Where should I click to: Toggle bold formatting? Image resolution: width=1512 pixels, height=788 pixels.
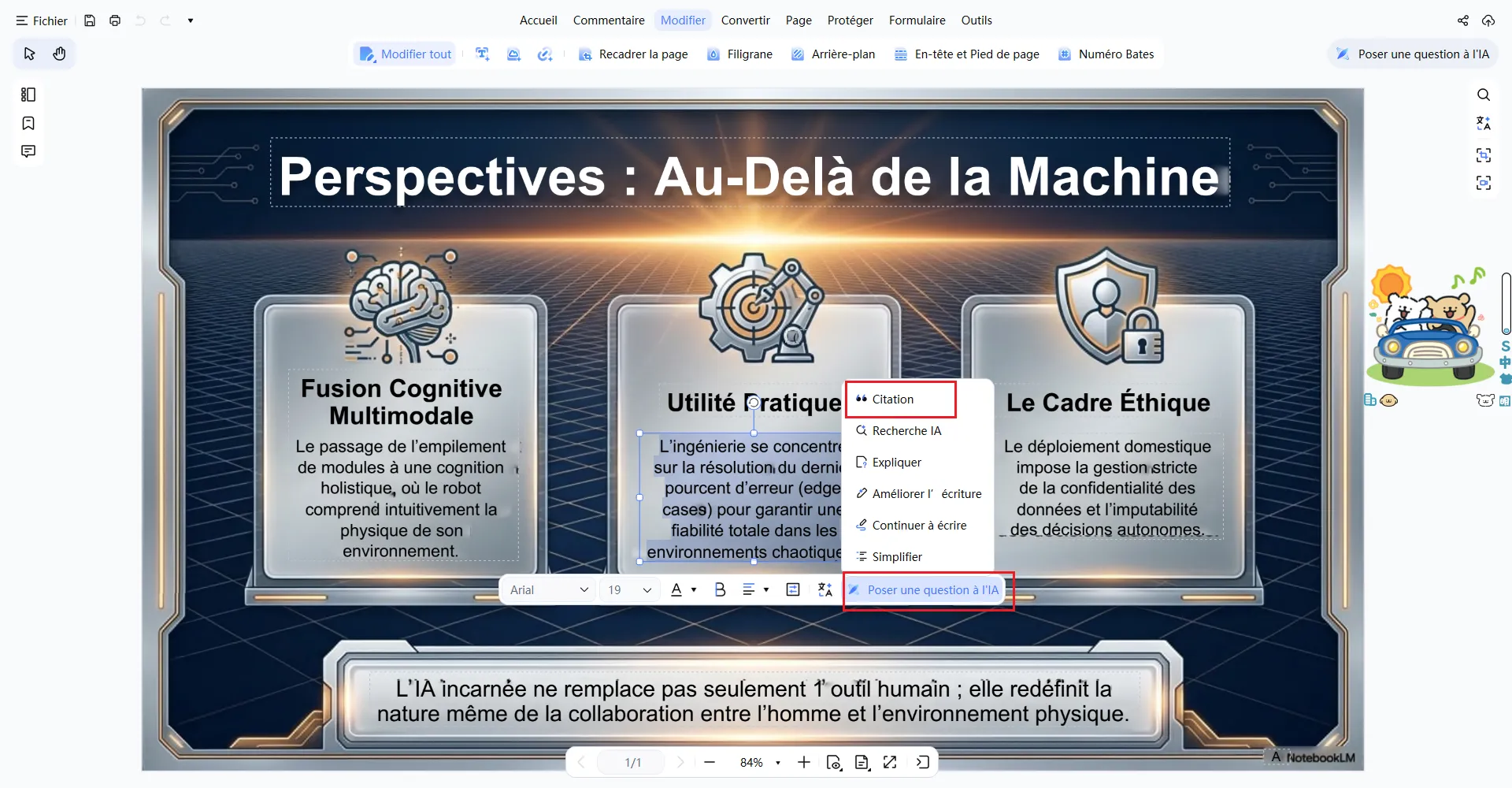point(720,590)
